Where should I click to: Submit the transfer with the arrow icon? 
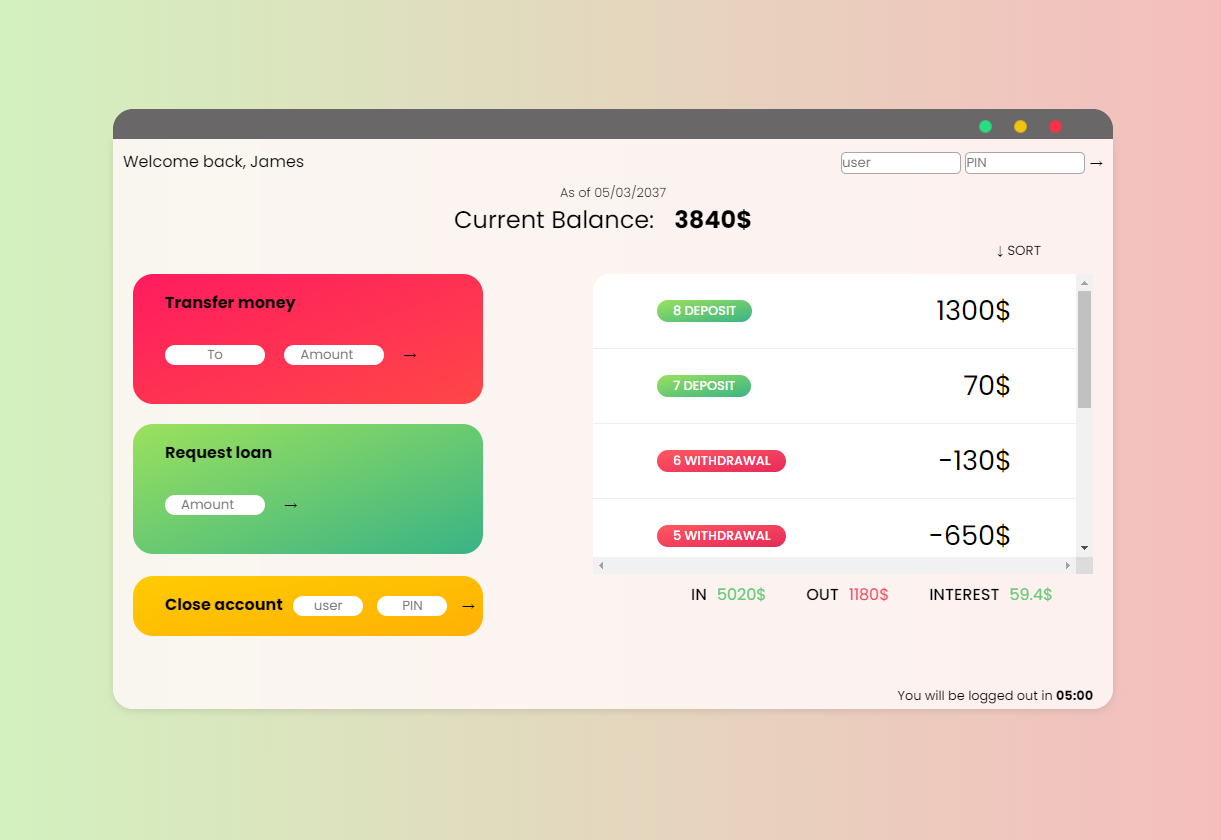409,354
